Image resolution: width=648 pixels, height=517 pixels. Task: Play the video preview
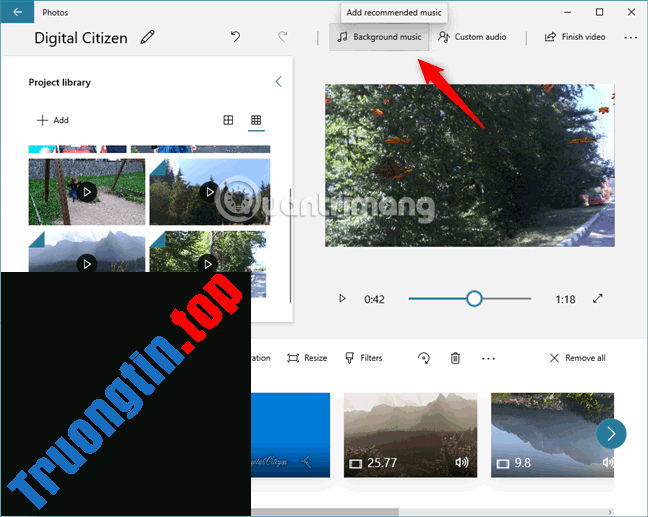pos(342,298)
